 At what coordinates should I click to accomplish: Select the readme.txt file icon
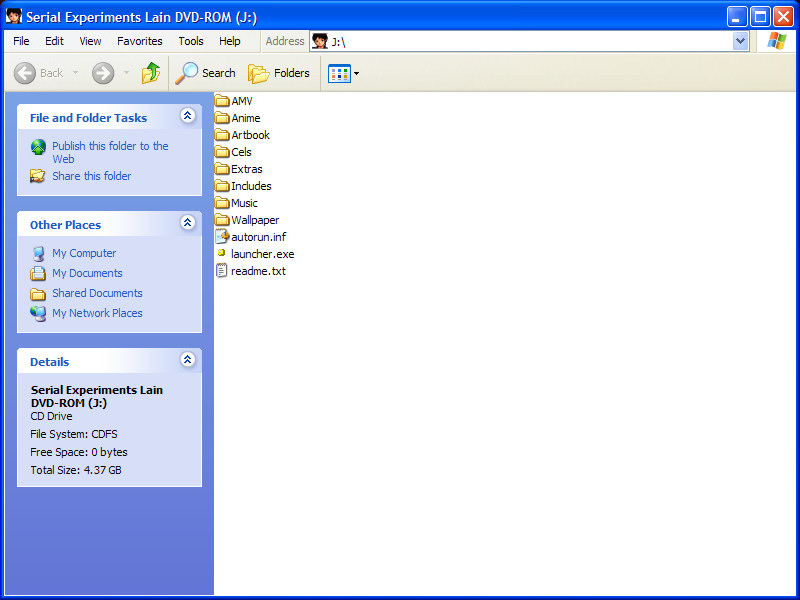222,271
